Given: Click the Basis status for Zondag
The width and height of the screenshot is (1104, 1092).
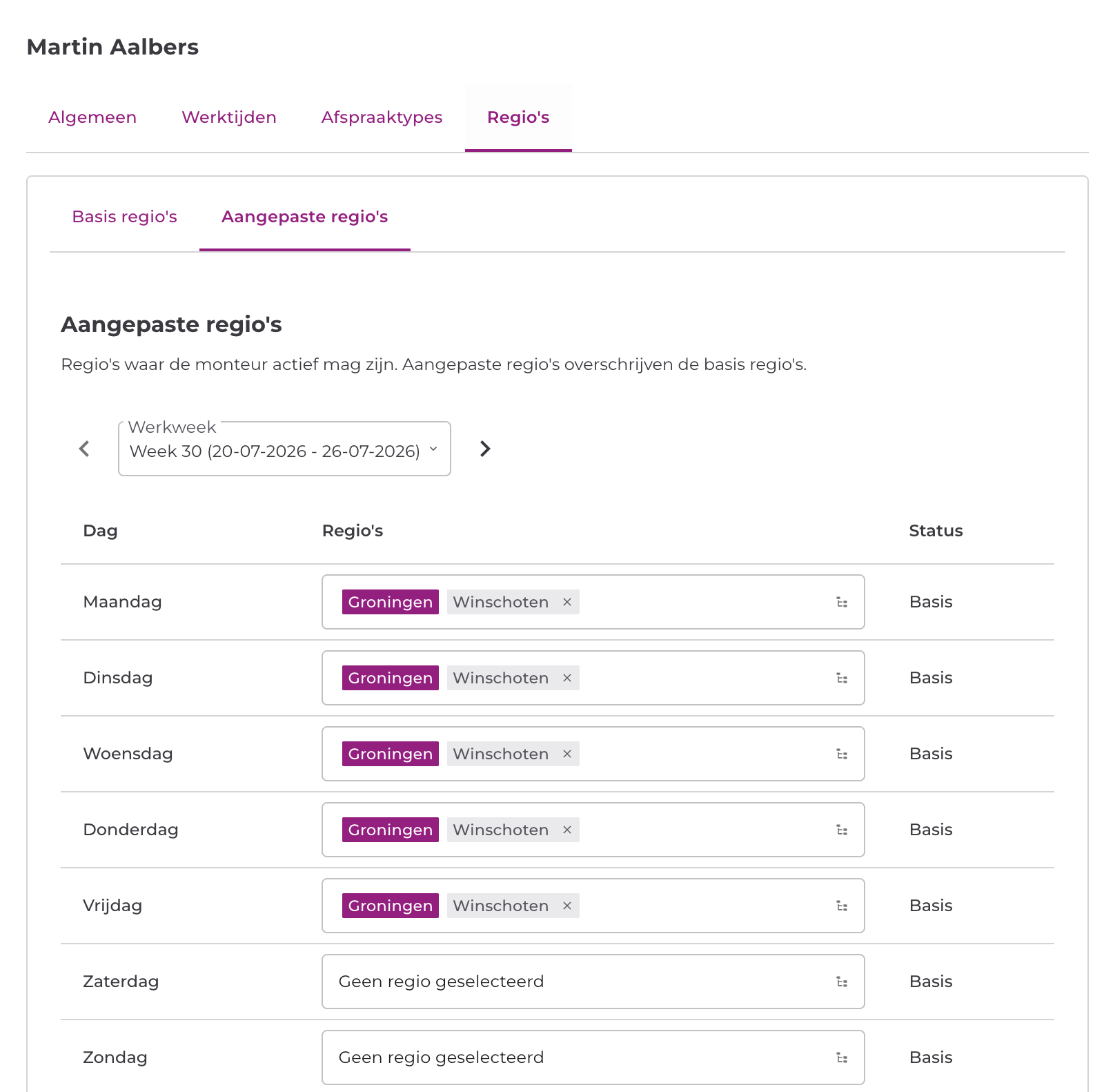Looking at the screenshot, I should (931, 1058).
